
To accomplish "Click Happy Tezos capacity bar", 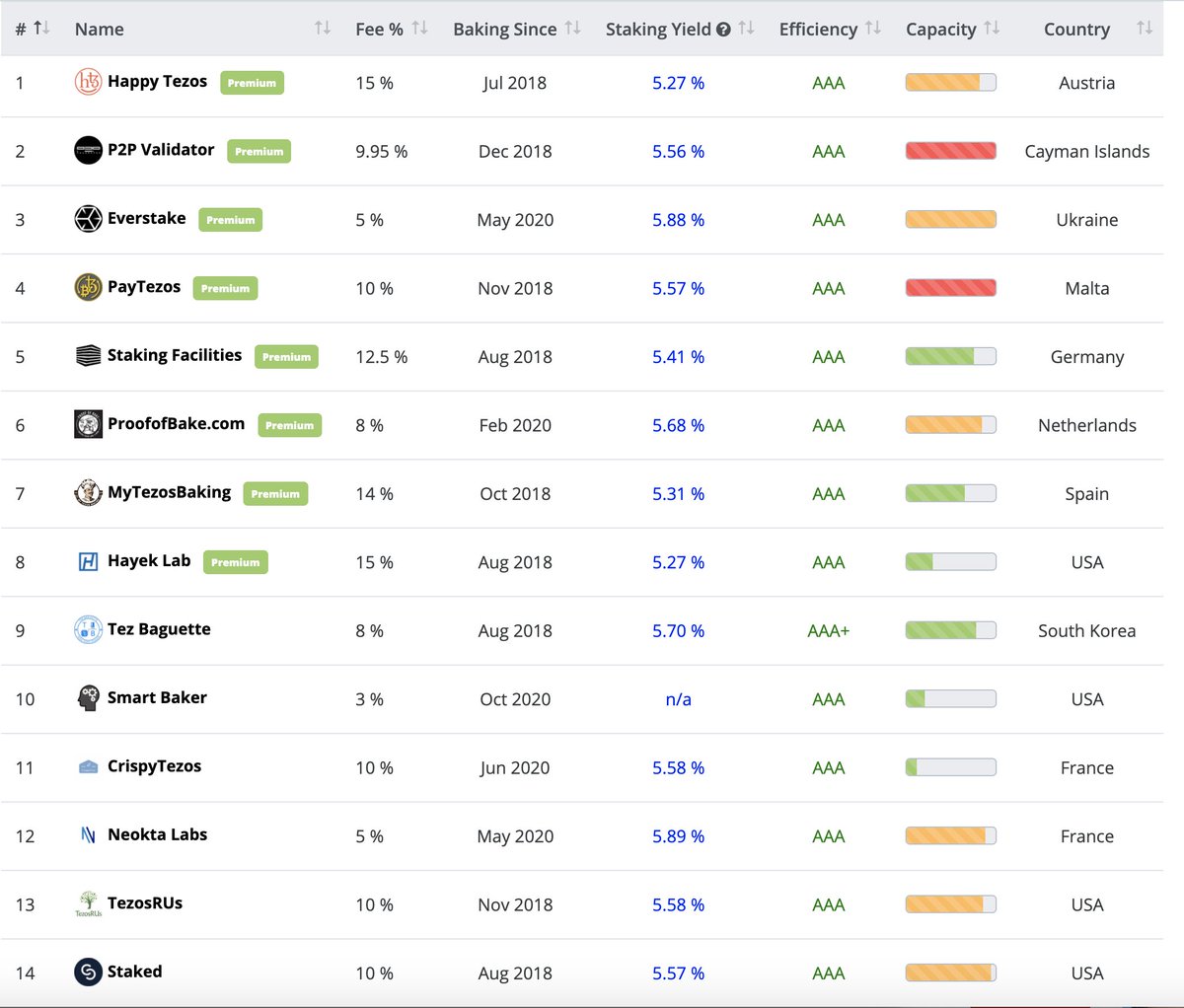I will tap(950, 82).
